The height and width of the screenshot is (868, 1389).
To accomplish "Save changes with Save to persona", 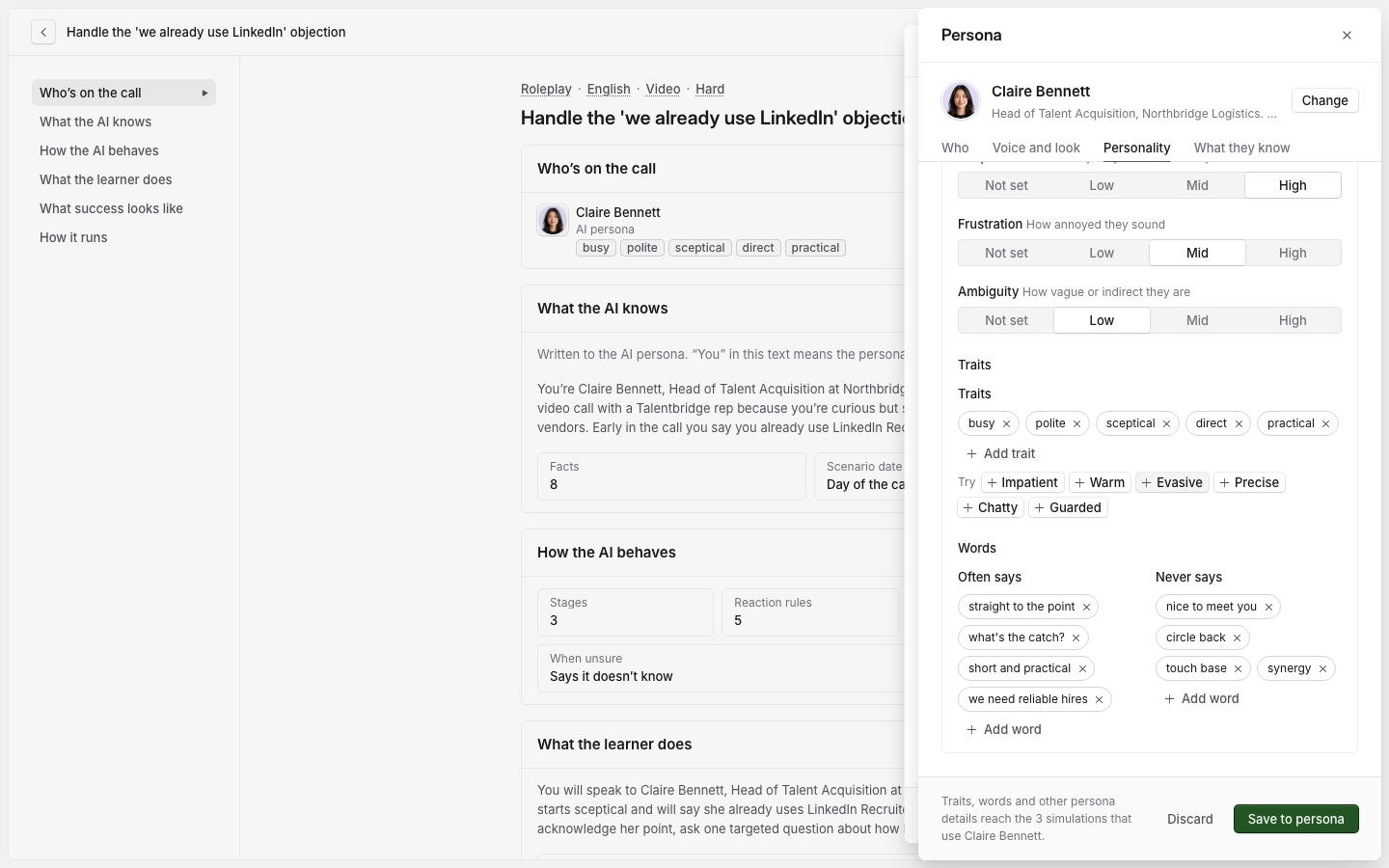I will click(x=1295, y=819).
